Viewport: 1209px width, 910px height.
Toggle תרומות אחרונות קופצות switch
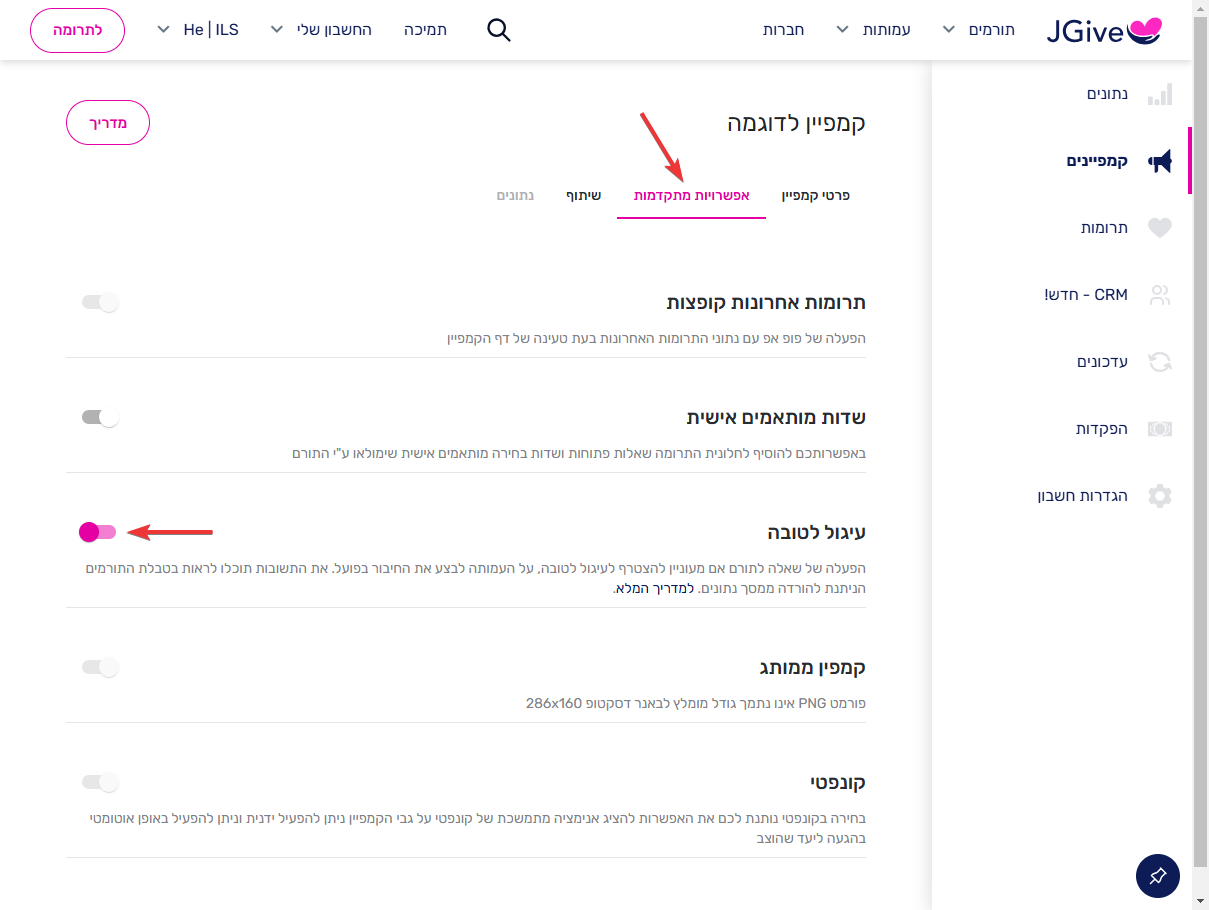pos(100,302)
